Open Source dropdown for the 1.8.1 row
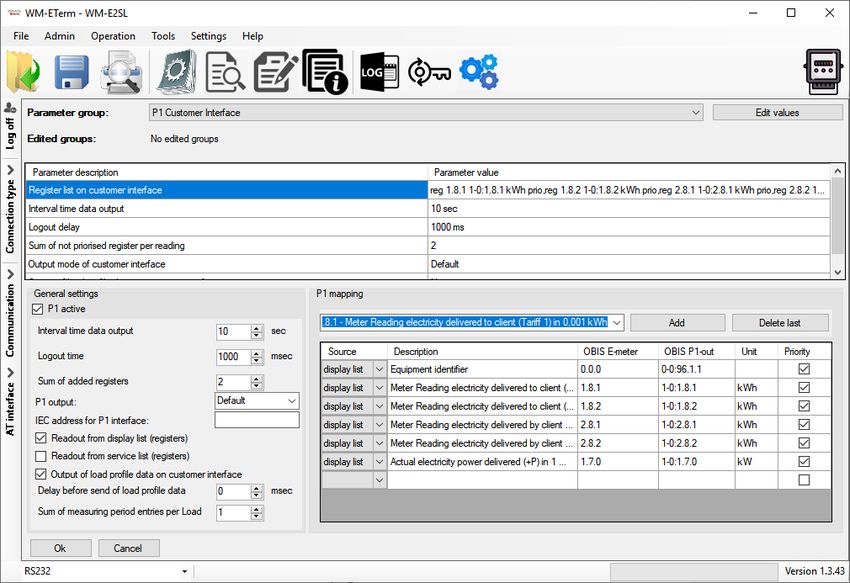The image size is (850, 583). tap(379, 388)
